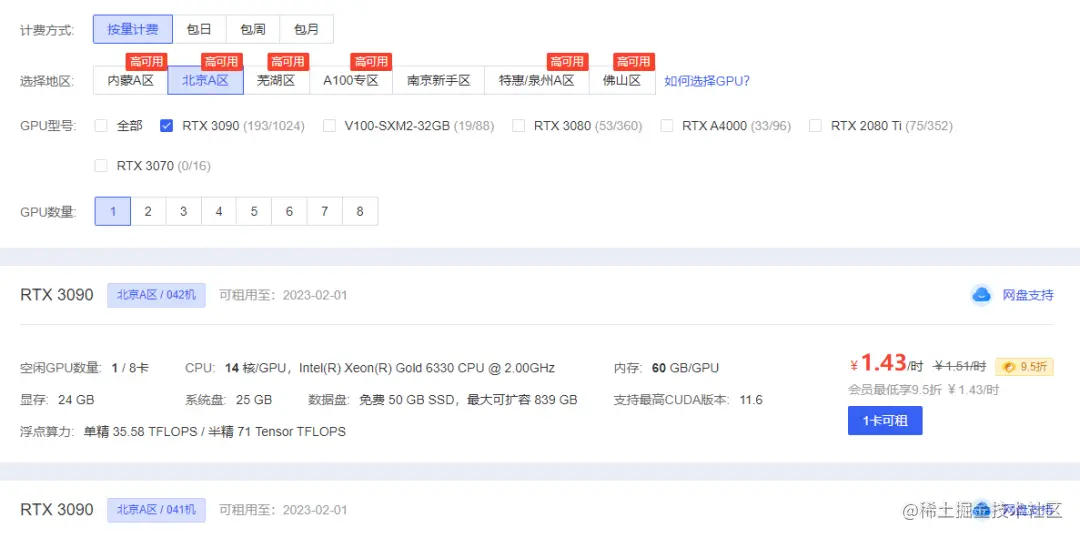Check the V100-SXM2-32GB checkbox

[329, 125]
